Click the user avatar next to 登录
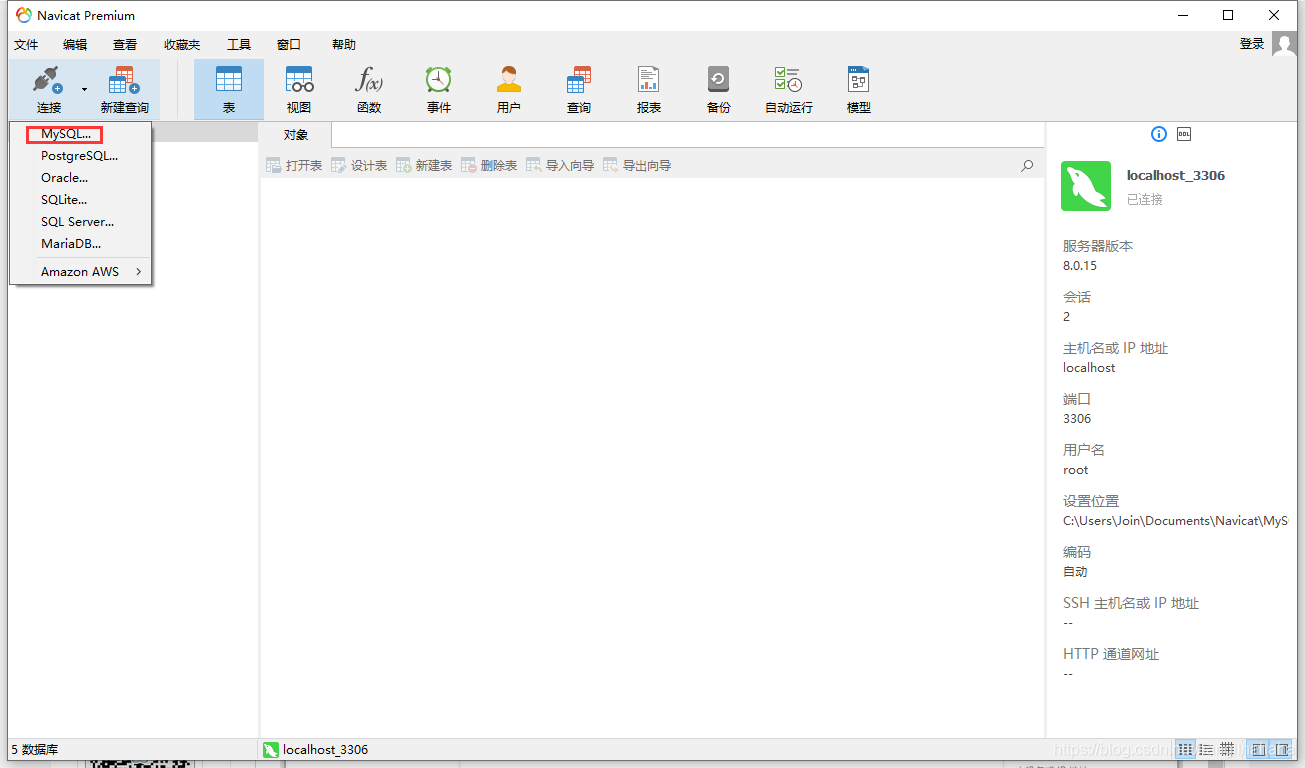This screenshot has height=768, width=1305. pyautogui.click(x=1284, y=44)
